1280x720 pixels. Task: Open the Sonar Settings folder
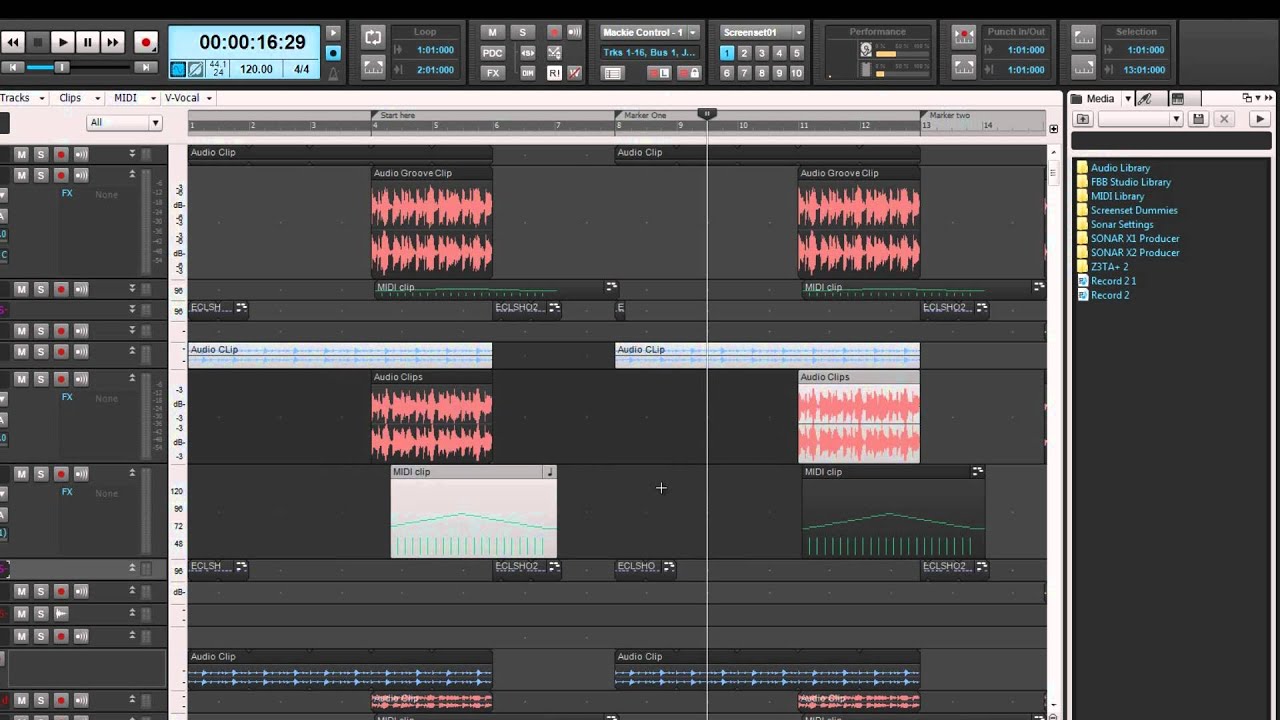[1122, 224]
